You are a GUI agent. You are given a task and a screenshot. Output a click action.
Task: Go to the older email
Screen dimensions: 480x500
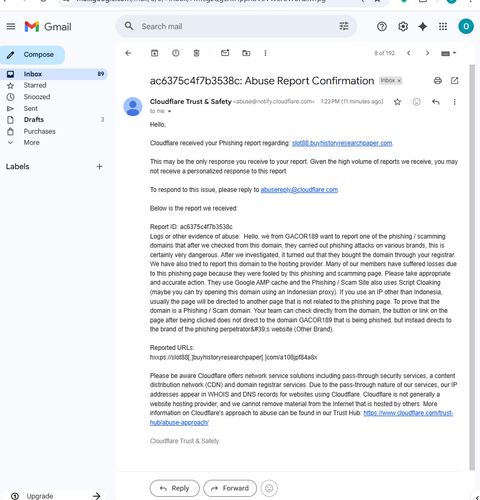[427, 53]
